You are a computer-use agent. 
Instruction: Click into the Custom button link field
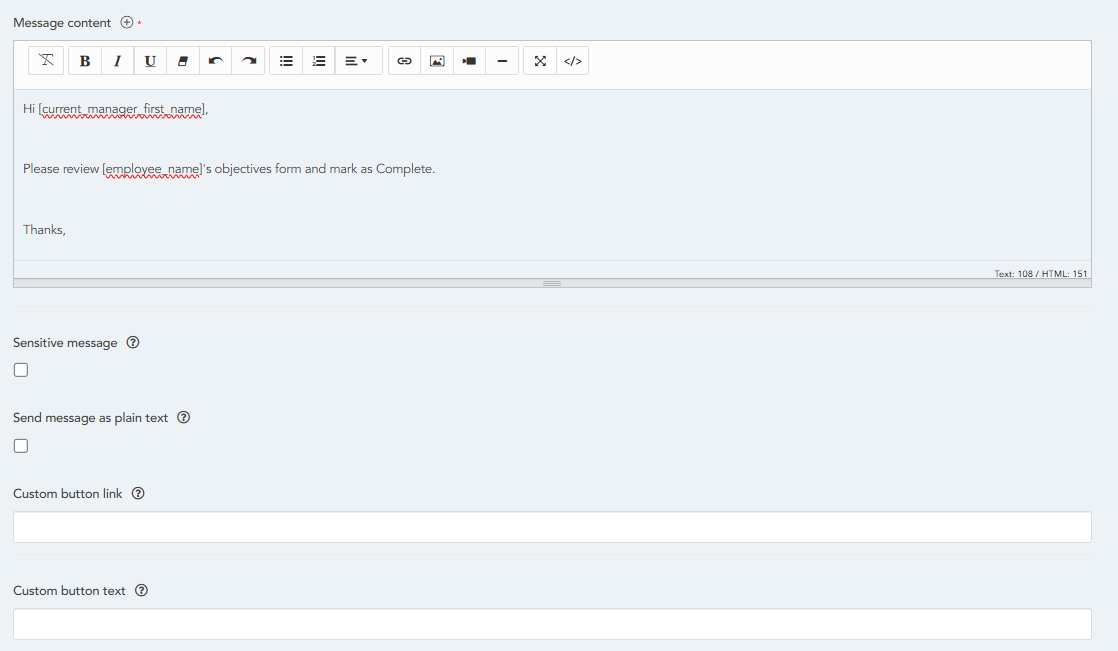tap(552, 527)
